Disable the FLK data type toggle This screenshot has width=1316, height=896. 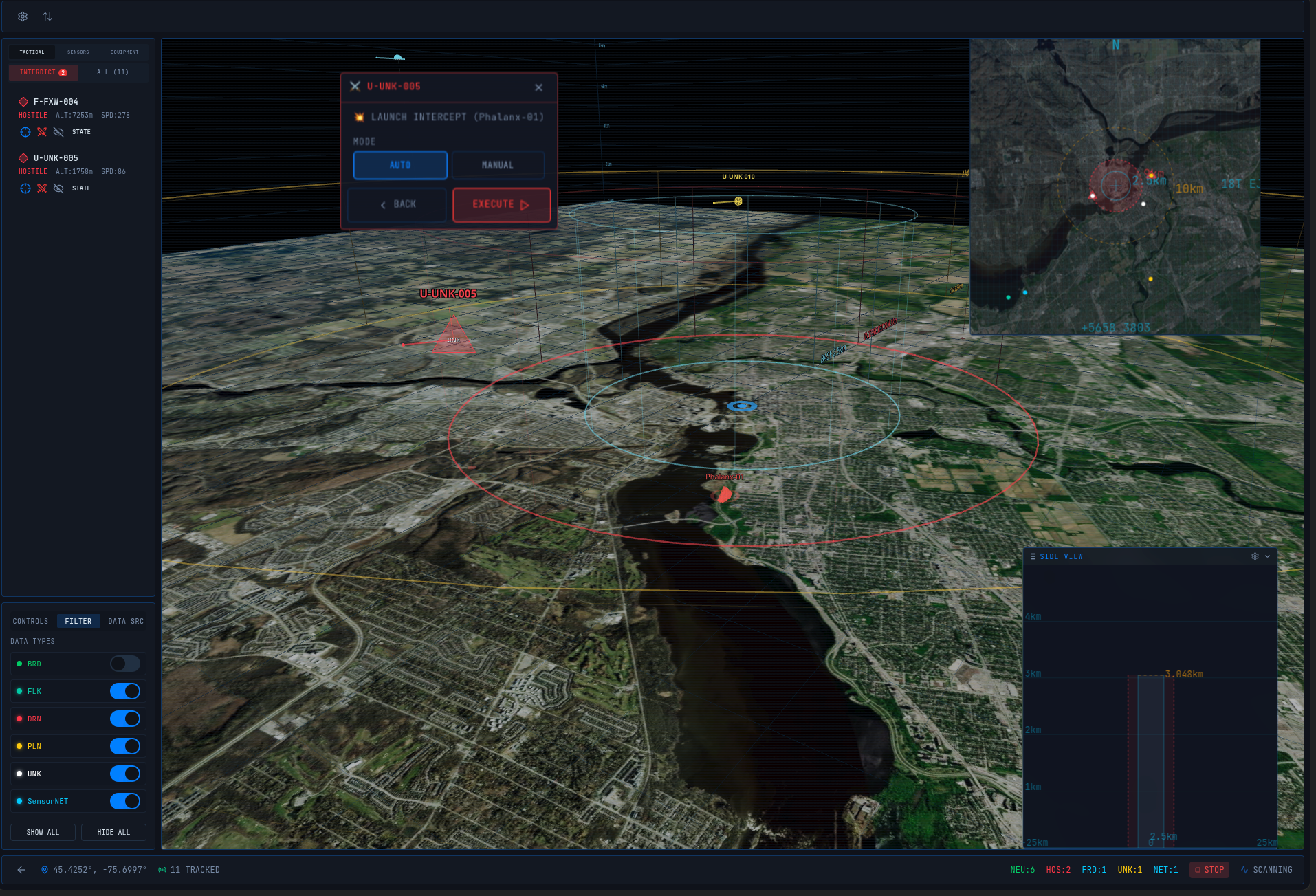pos(125,691)
